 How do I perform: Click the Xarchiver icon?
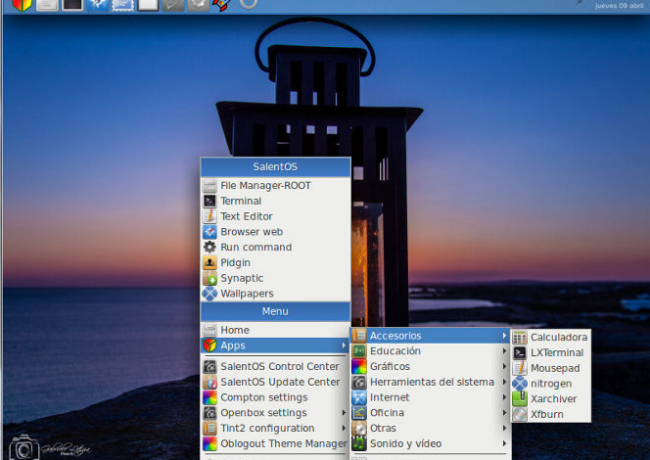[520, 399]
